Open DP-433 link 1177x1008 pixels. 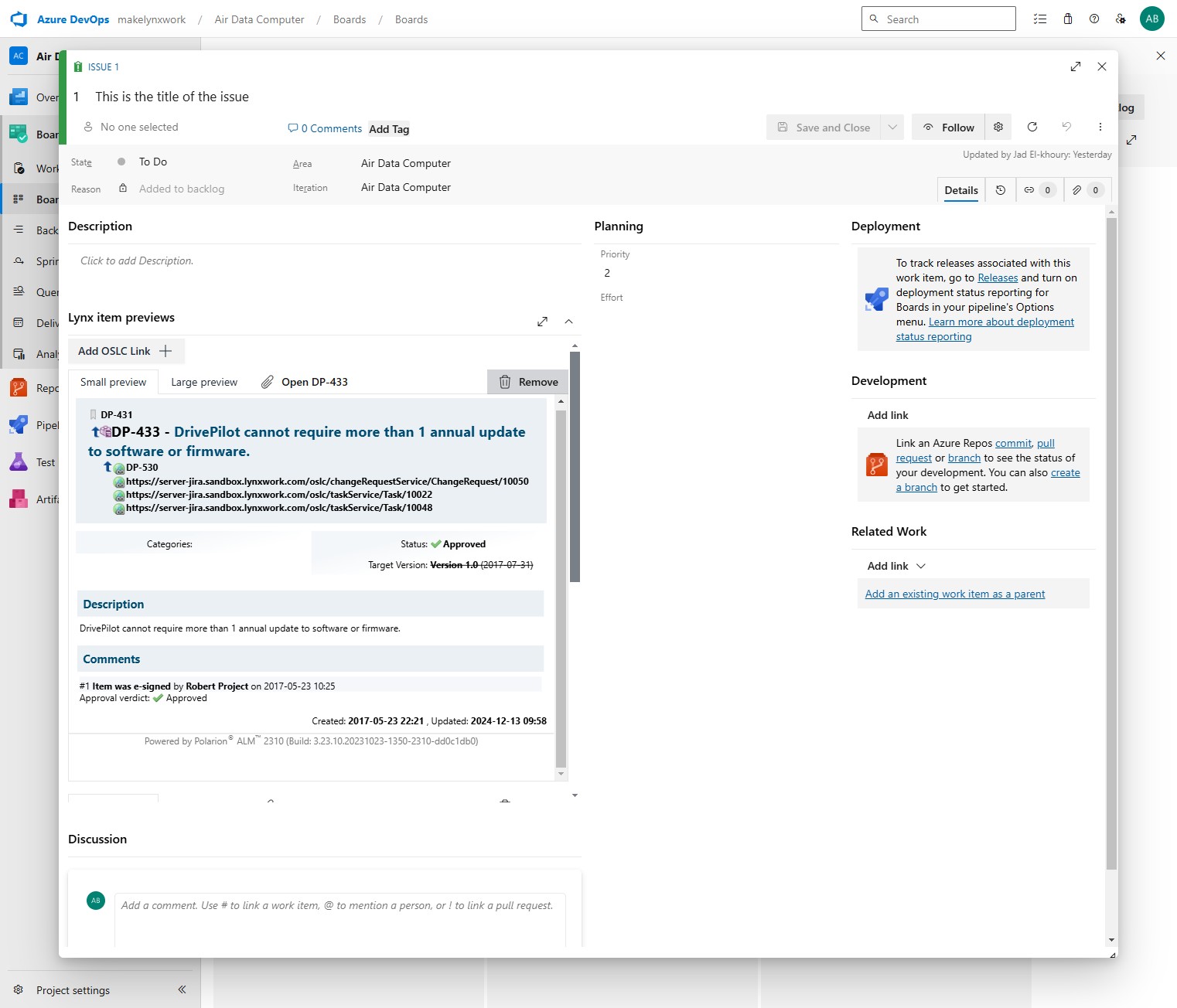point(305,382)
